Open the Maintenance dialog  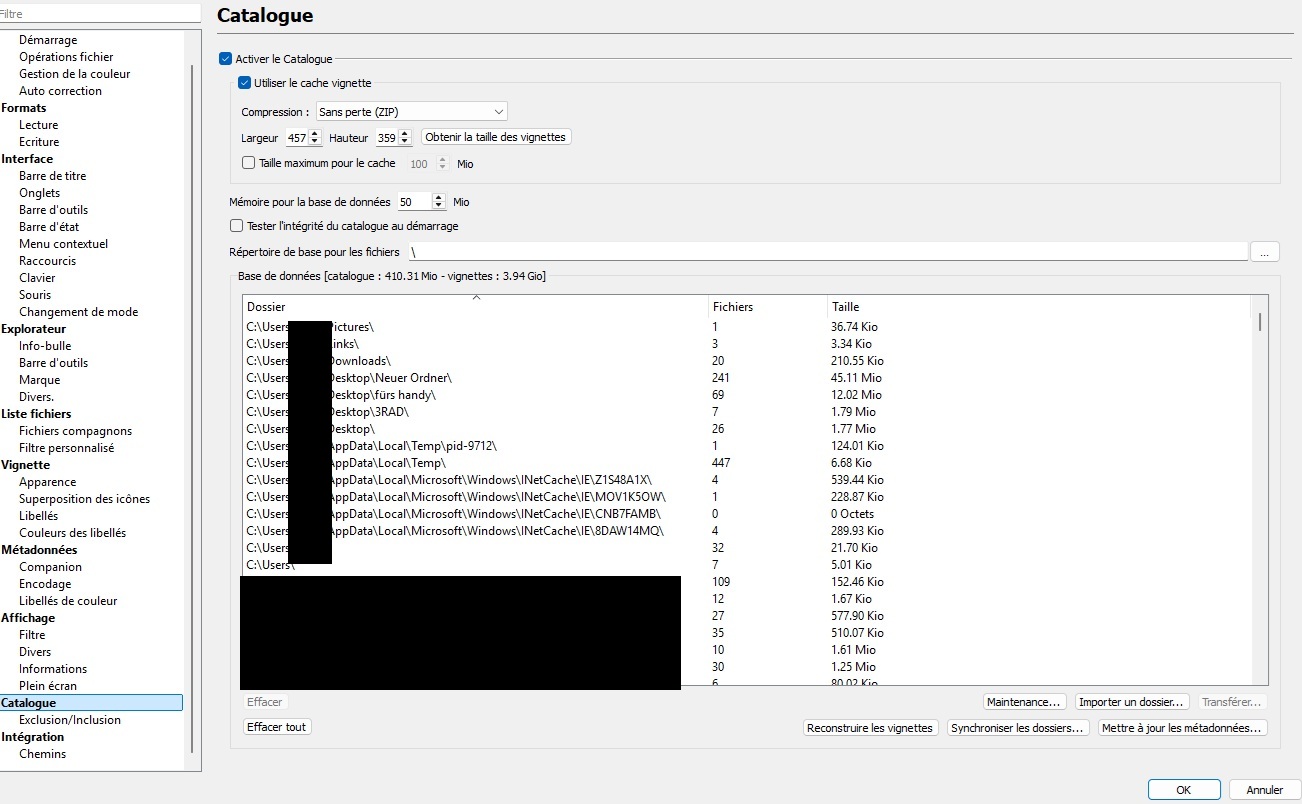tap(1024, 701)
